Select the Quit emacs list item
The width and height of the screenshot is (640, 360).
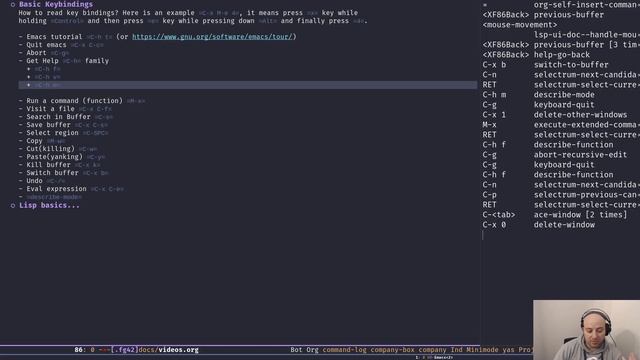click(61, 45)
